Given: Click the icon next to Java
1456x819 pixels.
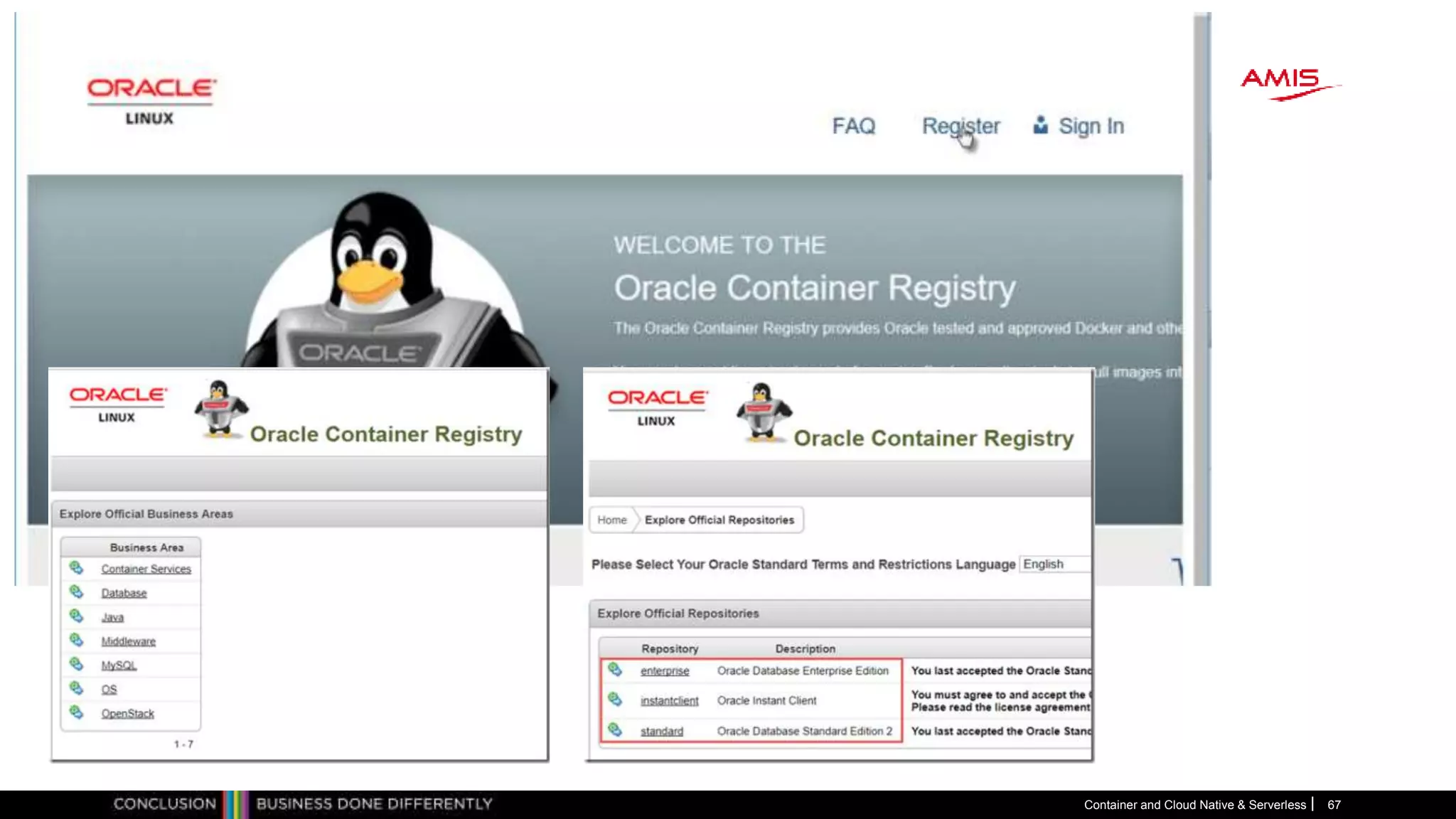Looking at the screenshot, I should pyautogui.click(x=76, y=616).
